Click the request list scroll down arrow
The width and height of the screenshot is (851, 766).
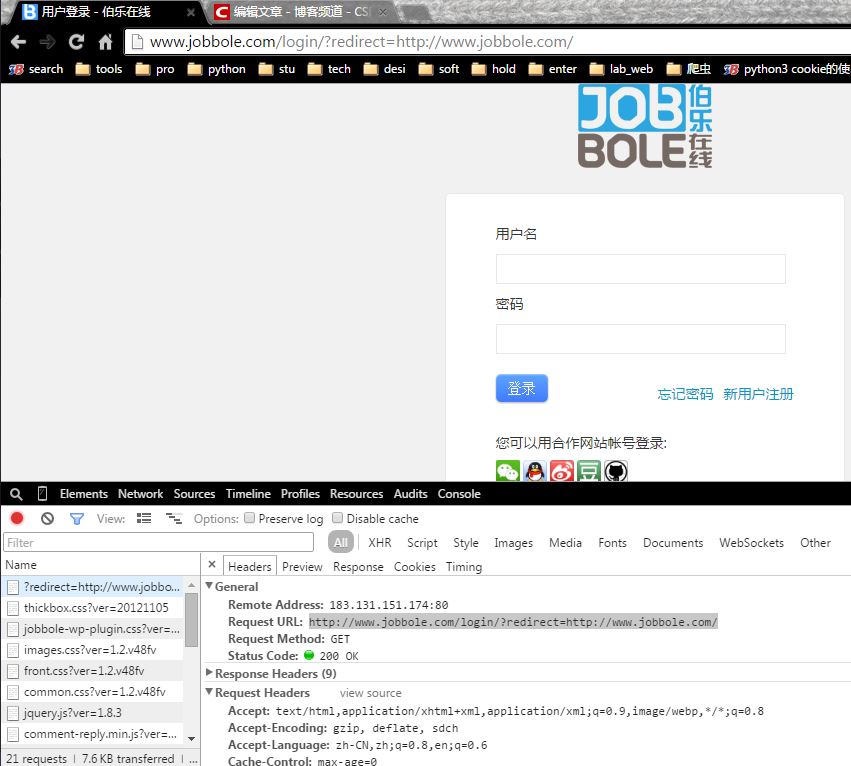coord(192,738)
